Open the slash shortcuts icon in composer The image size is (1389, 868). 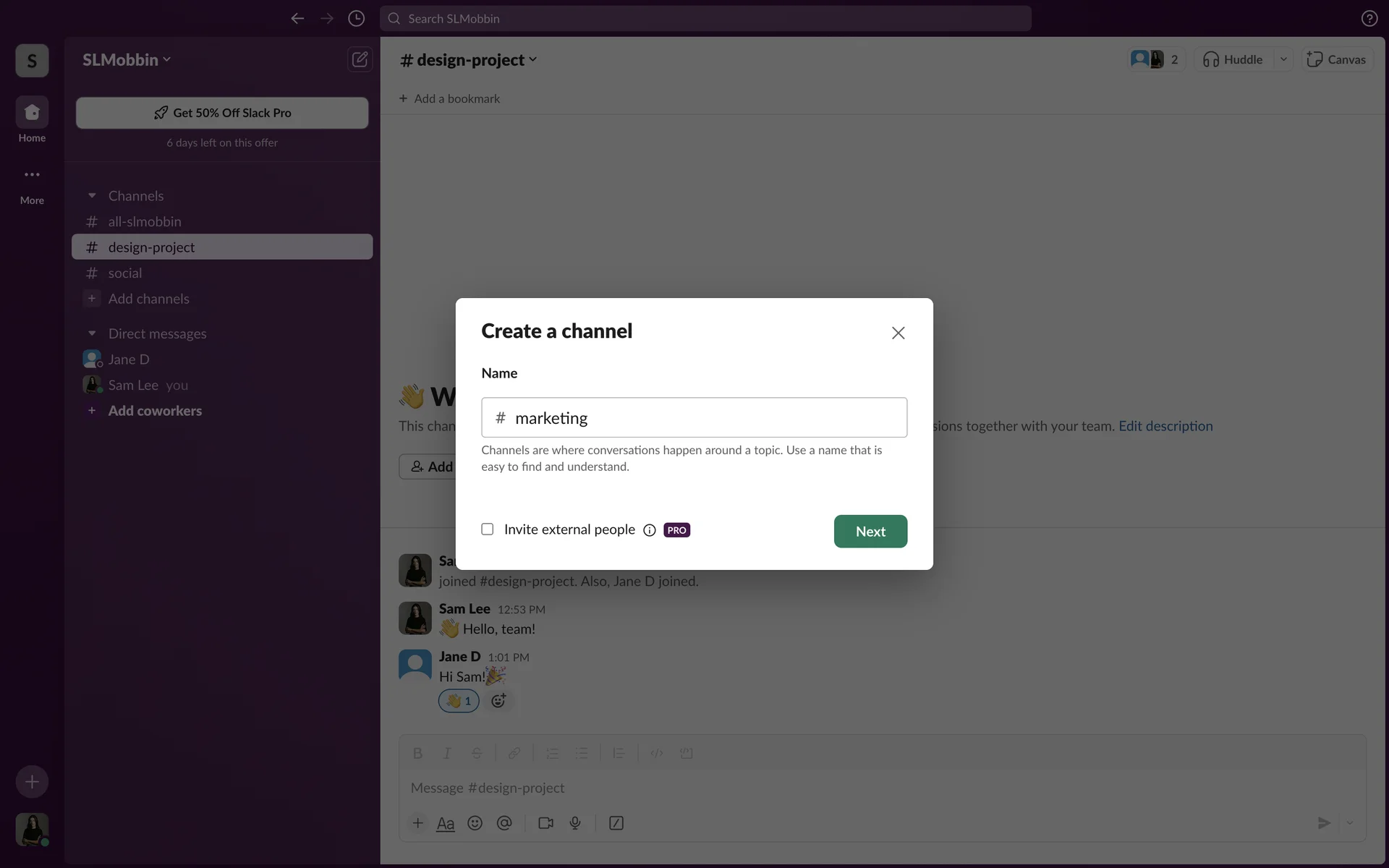coord(616,823)
